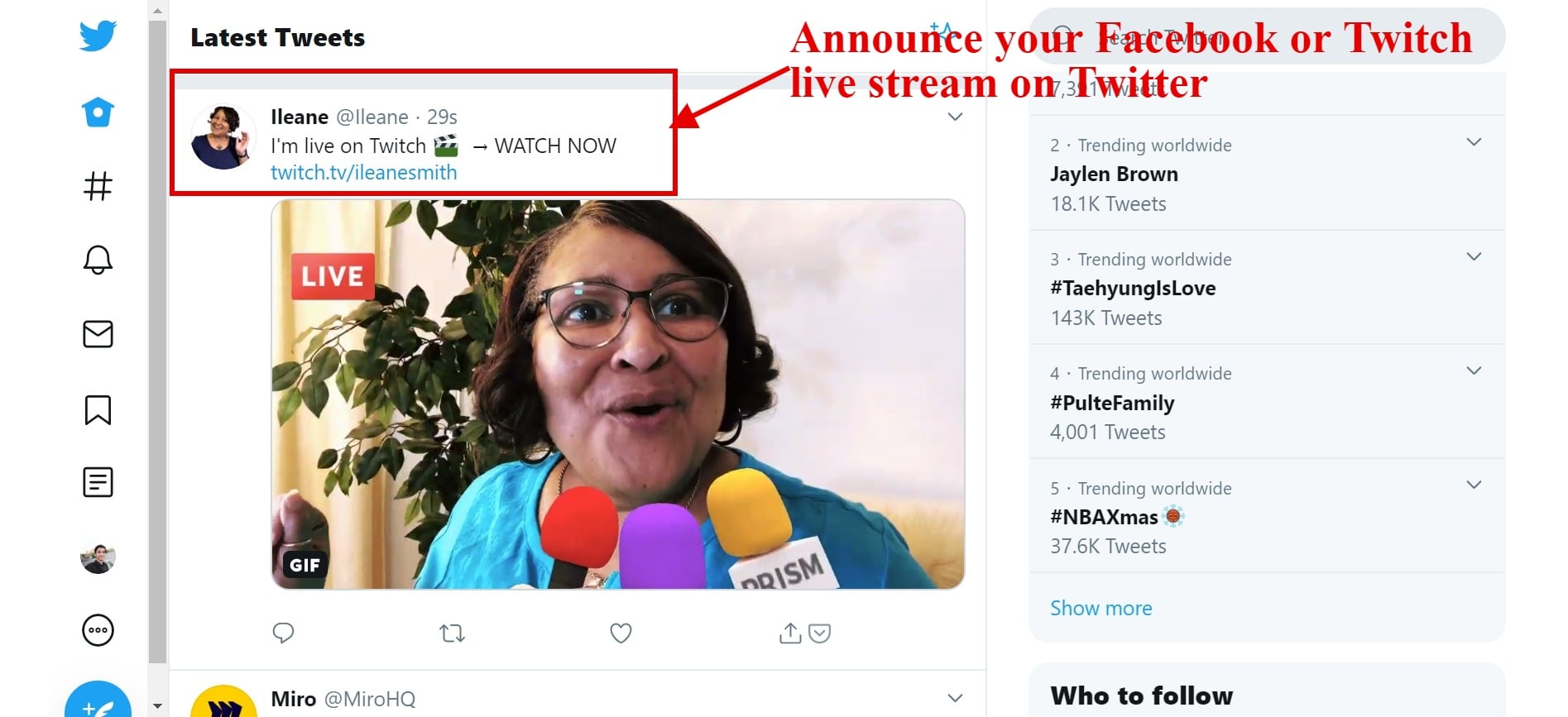The width and height of the screenshot is (1568, 717).
Task: Toggle like on Ileane's live stream tweet
Action: click(x=621, y=632)
